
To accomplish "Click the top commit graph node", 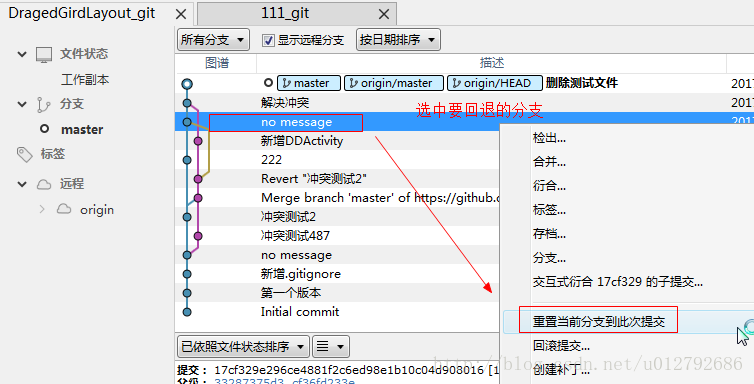I will click(187, 84).
